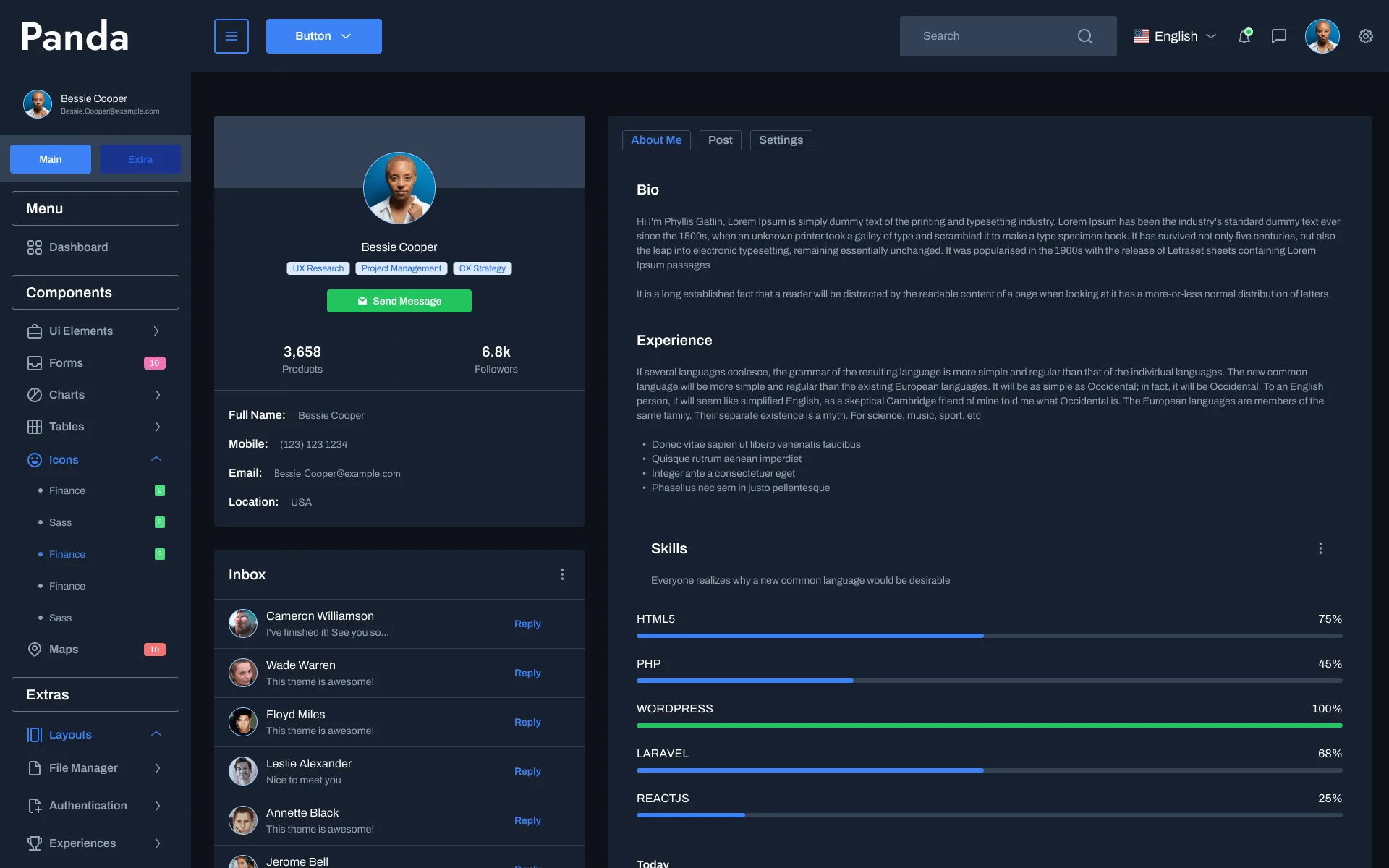Open Skills section three-dot menu
Screen dimensions: 1389x868
[1320, 548]
